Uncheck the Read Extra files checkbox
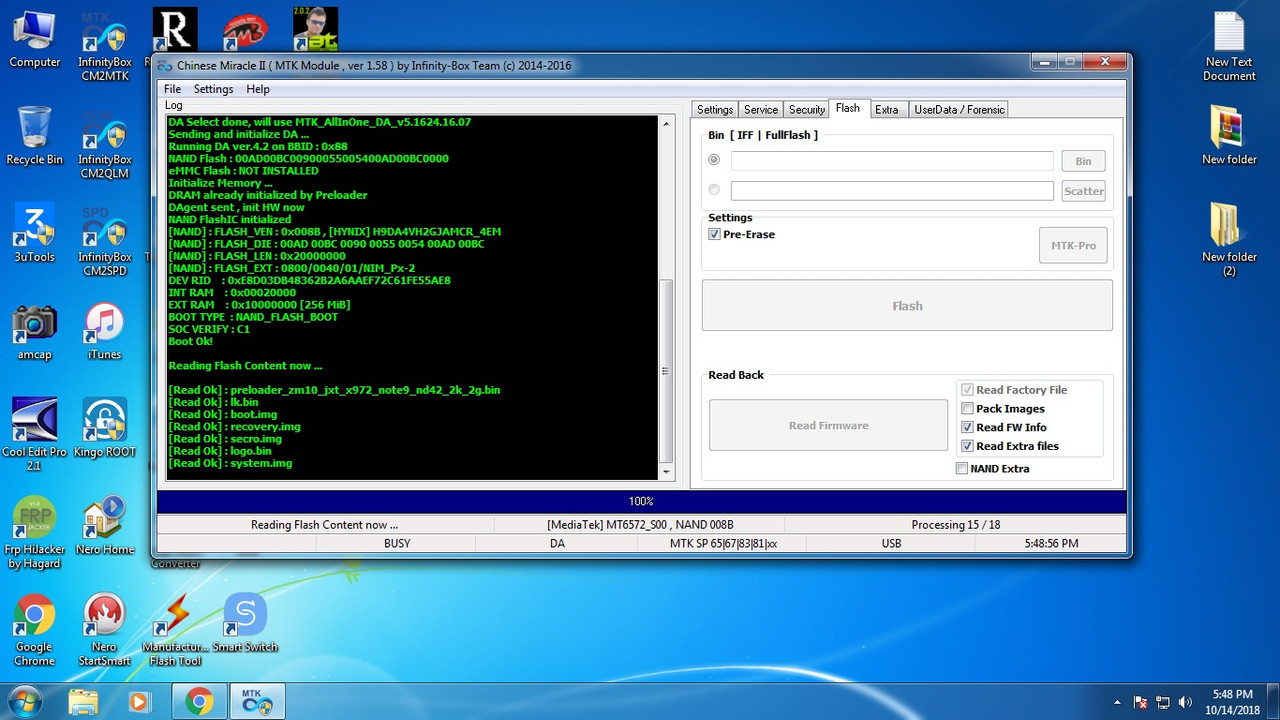 pyautogui.click(x=967, y=446)
